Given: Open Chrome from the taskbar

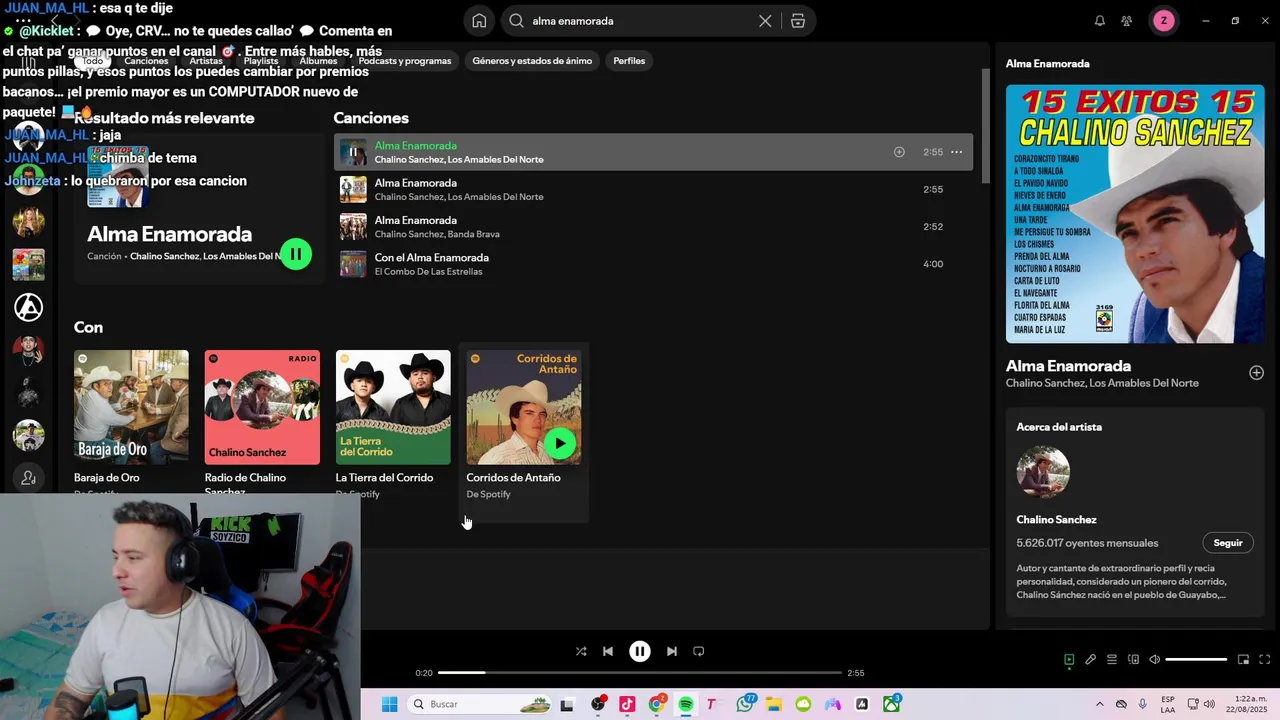Looking at the screenshot, I should (656, 704).
